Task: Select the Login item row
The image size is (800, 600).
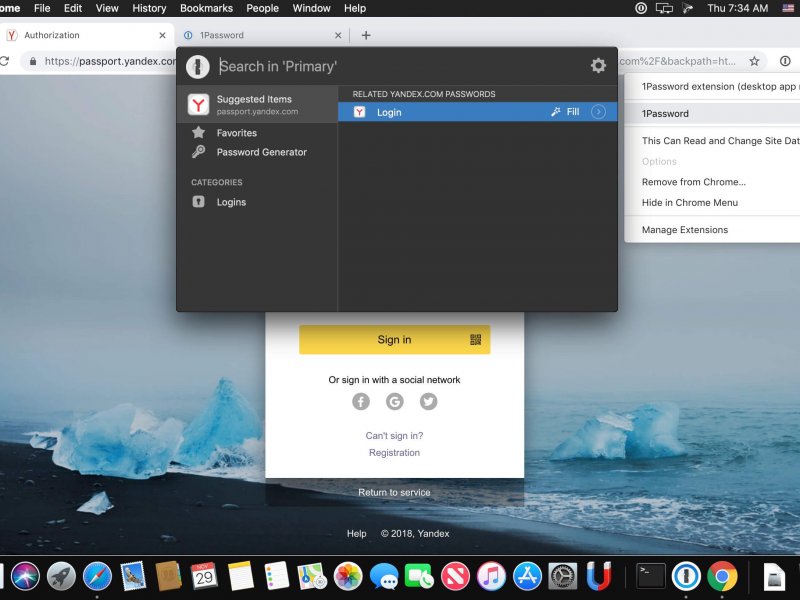Action: click(478, 112)
